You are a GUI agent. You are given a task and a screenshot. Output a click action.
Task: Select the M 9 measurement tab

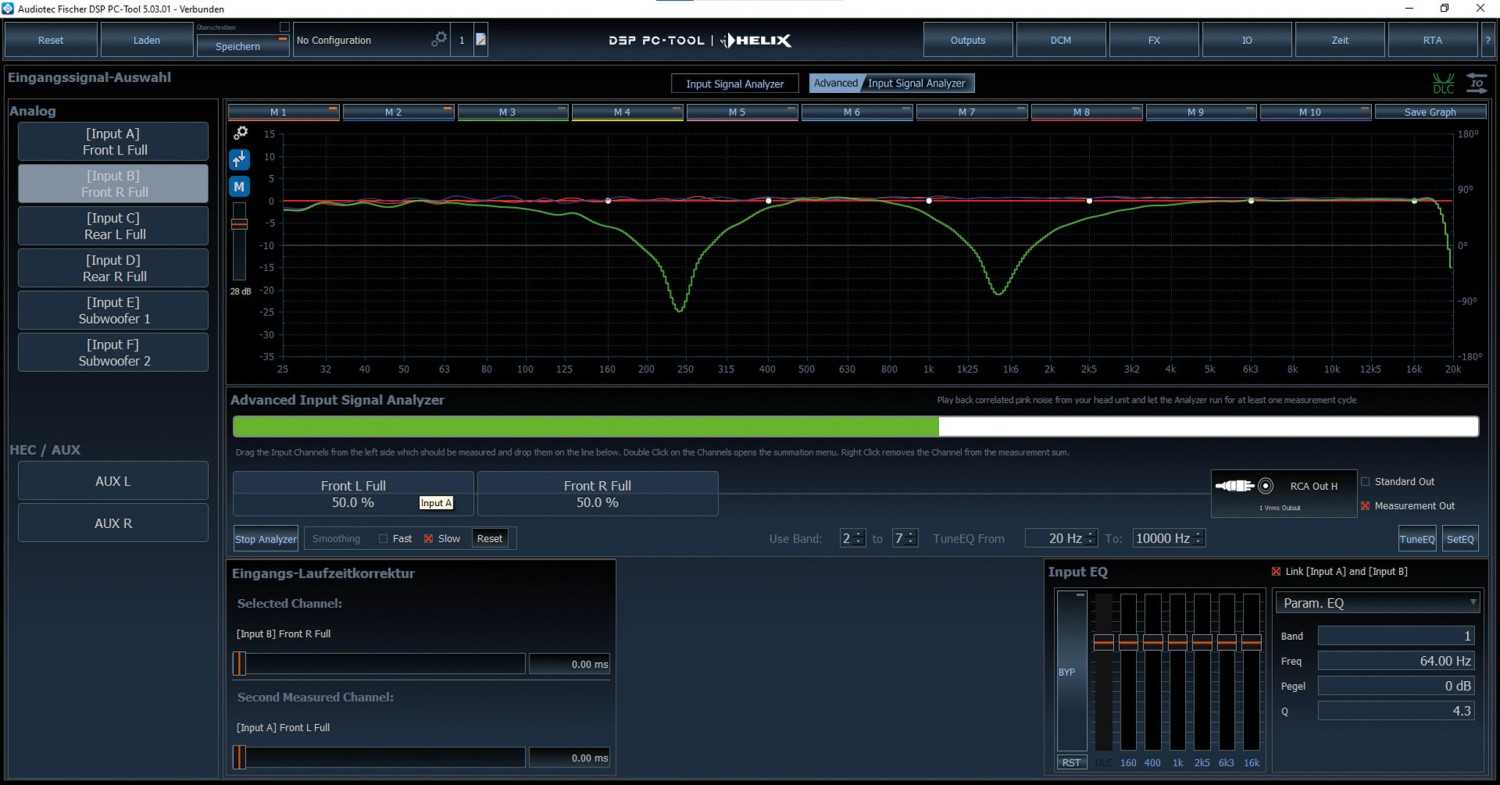pos(1201,112)
